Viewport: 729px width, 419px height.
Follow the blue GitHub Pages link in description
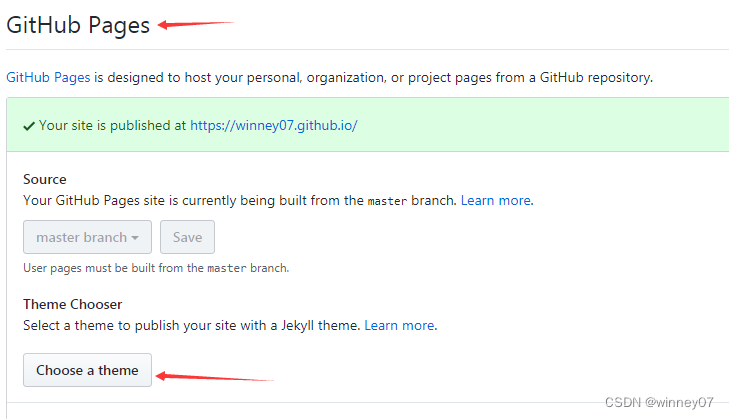coord(49,77)
